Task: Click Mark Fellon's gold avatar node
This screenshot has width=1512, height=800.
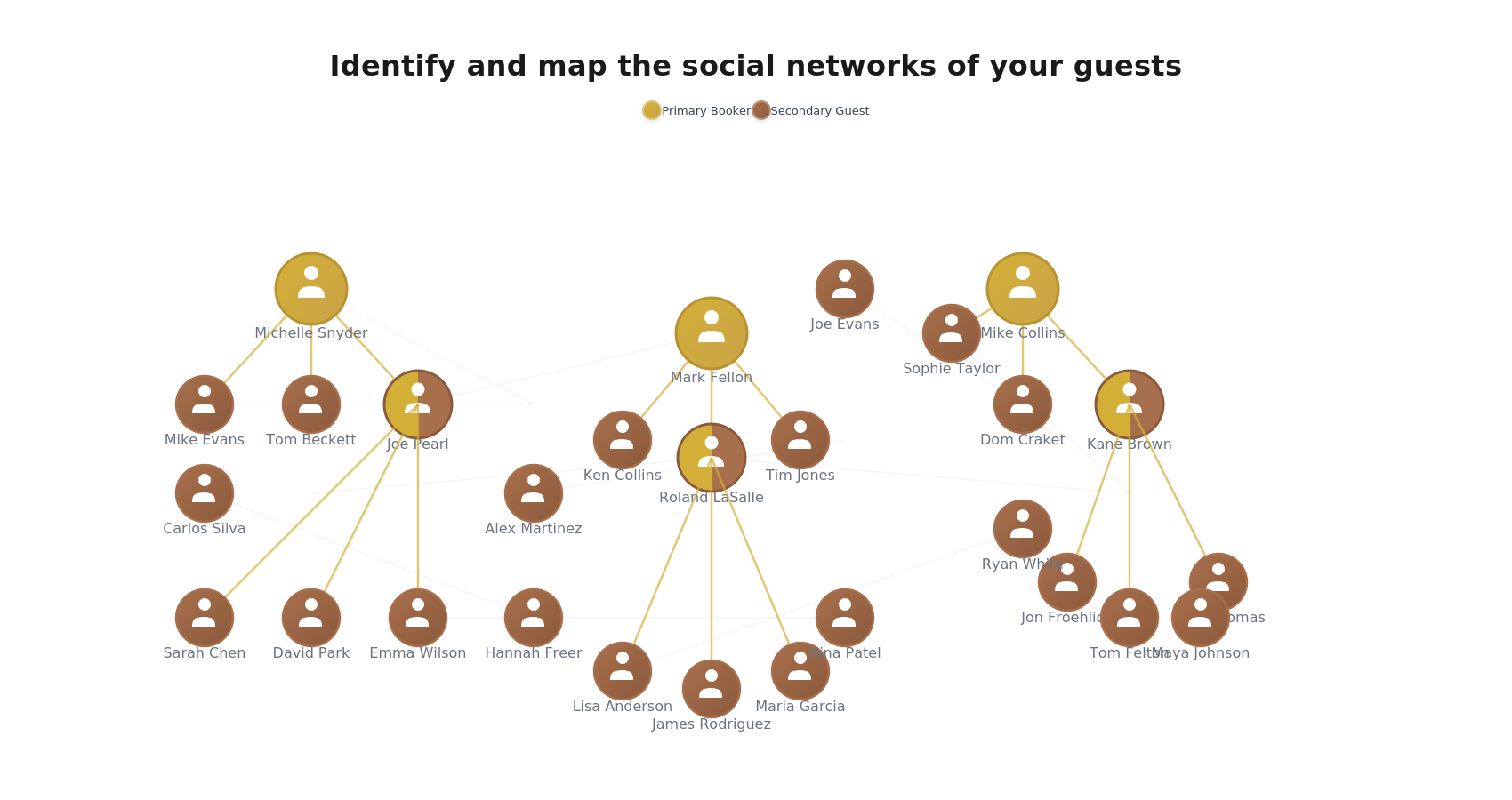Action: tap(712, 333)
